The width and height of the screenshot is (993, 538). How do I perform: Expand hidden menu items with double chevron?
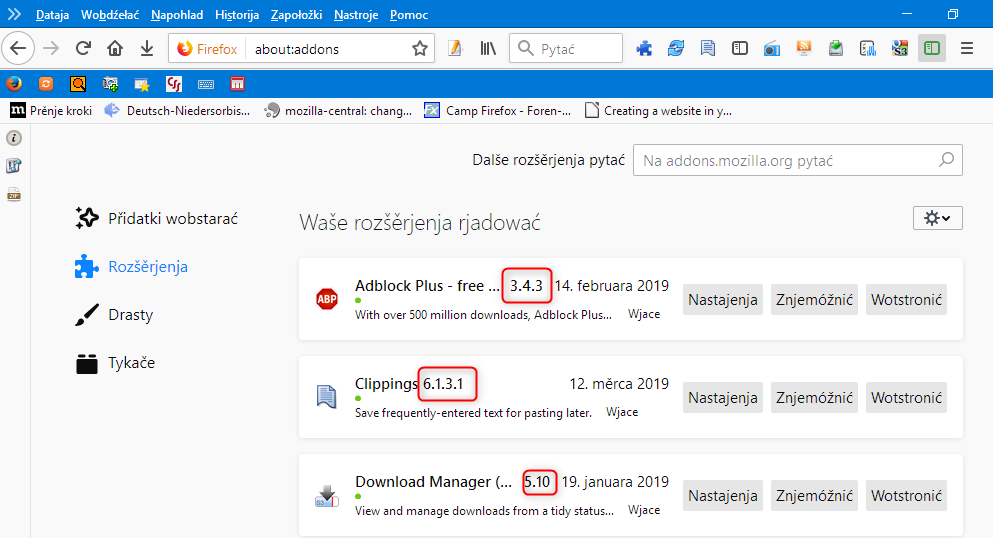pos(15,15)
